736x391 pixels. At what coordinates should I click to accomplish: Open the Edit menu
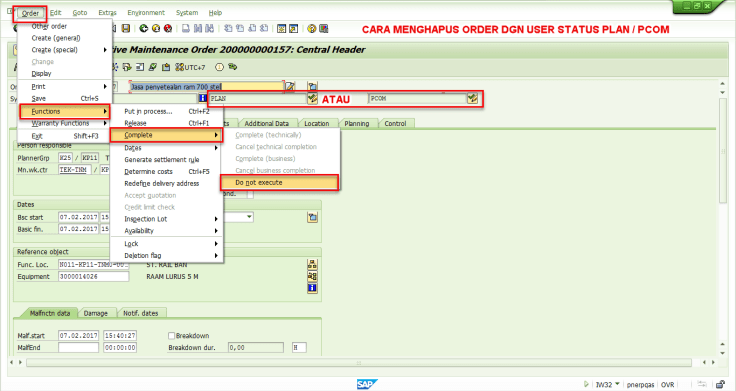tap(55, 13)
